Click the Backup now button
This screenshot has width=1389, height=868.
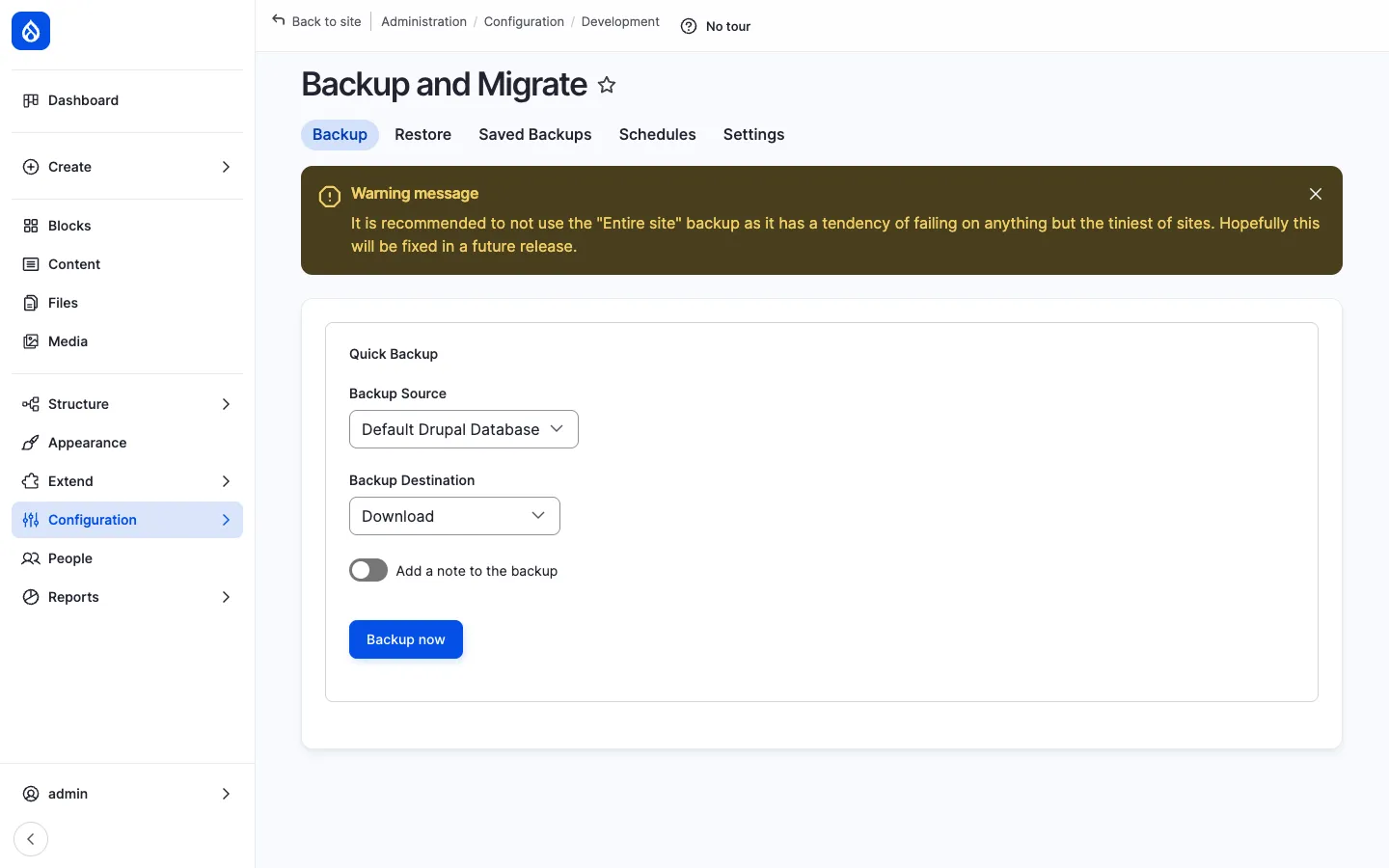(x=406, y=639)
